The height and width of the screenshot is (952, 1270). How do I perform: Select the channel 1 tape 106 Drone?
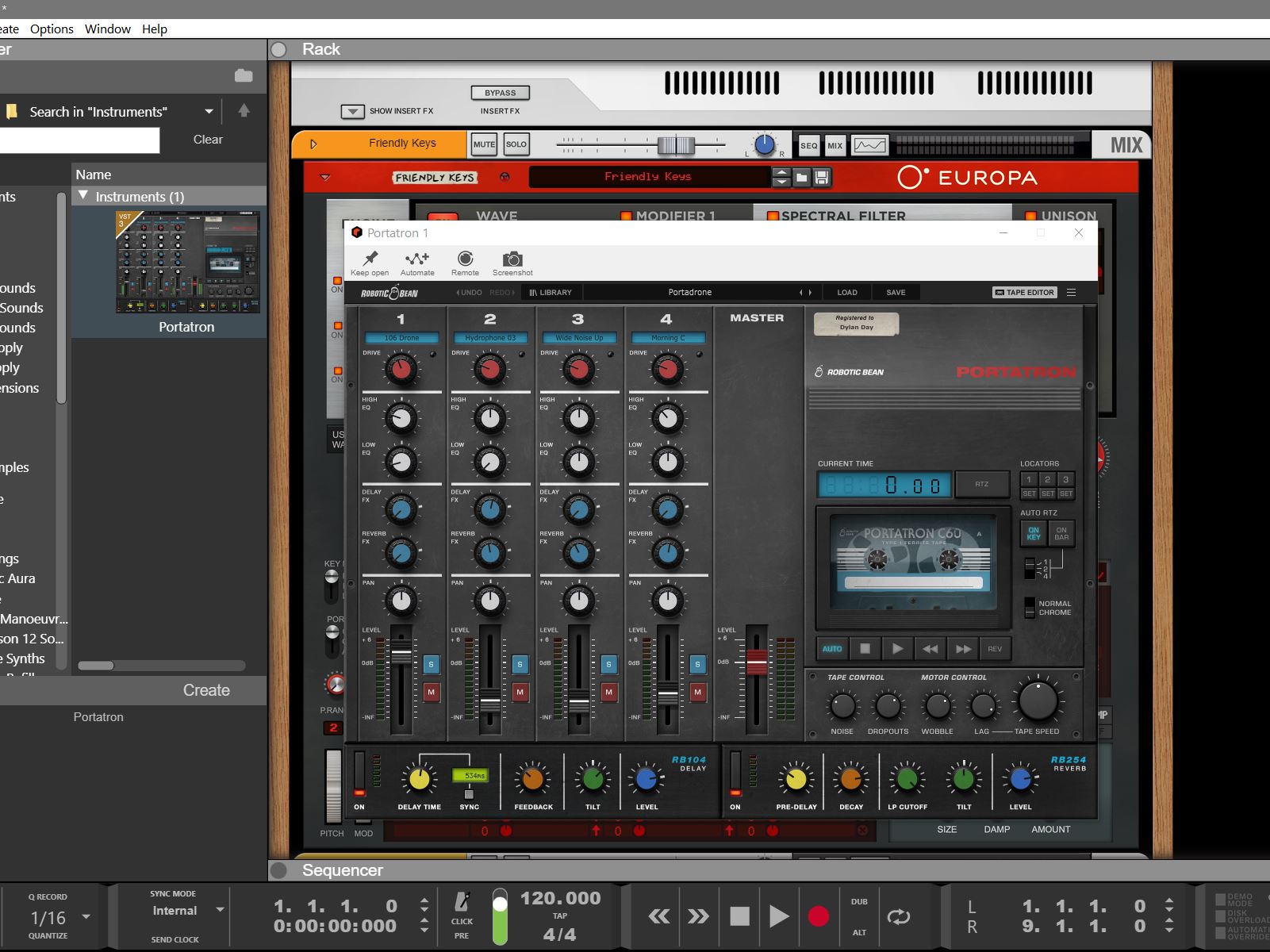(401, 338)
